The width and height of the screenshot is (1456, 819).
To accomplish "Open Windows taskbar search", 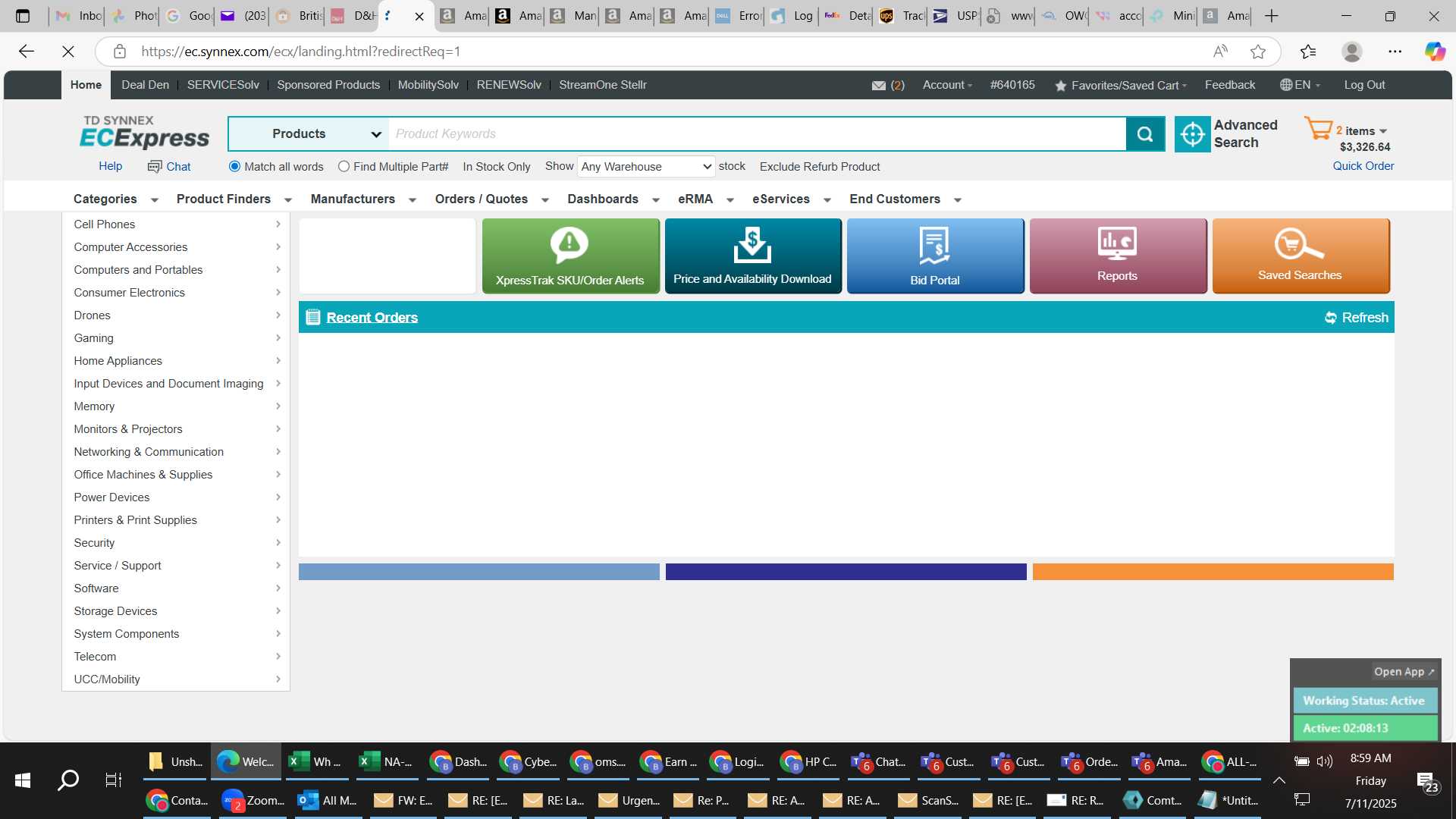I will point(68,780).
